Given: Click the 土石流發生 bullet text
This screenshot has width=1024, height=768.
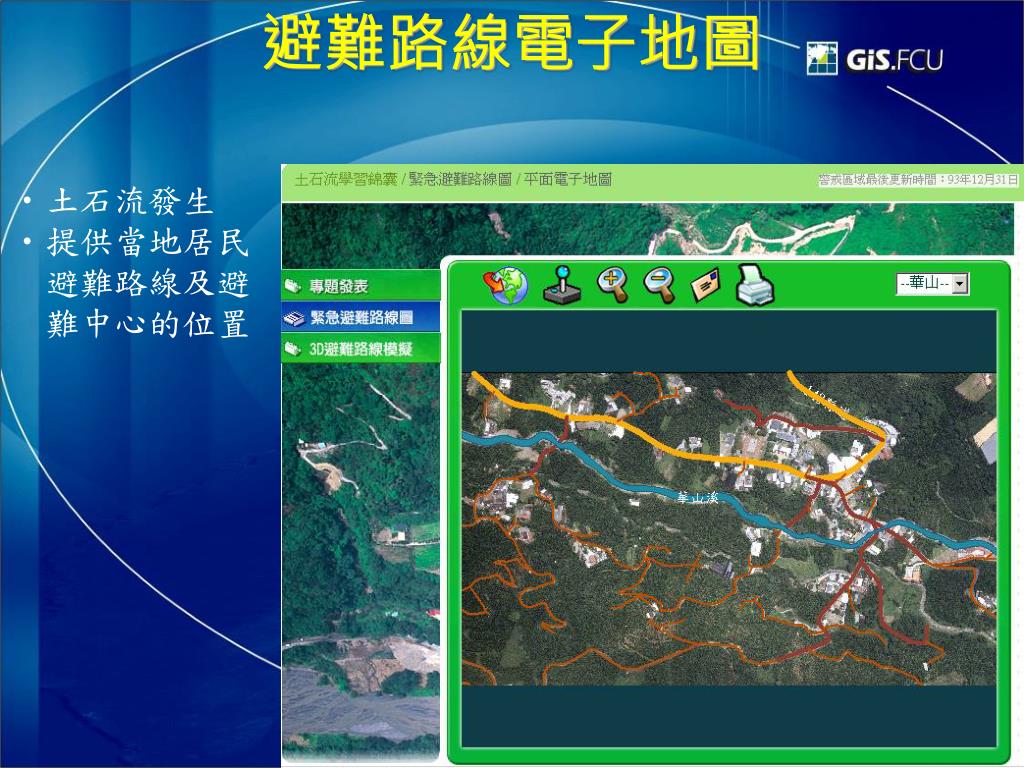Looking at the screenshot, I should 131,202.
